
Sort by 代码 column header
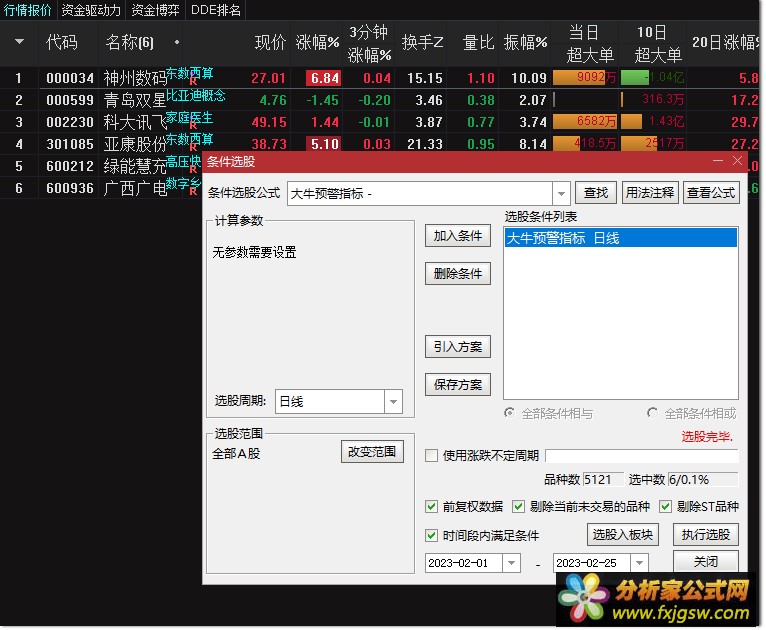coord(62,42)
